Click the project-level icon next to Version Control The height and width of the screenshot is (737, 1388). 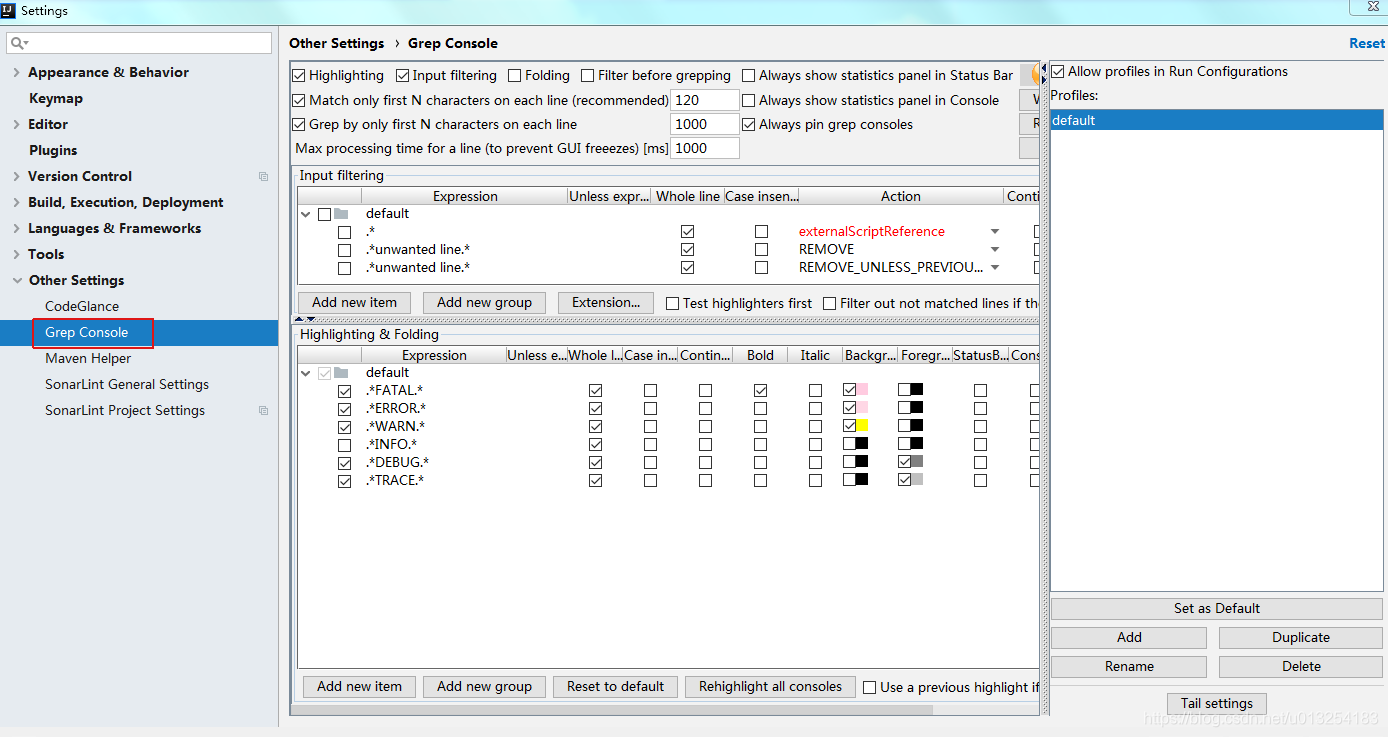coord(264,176)
